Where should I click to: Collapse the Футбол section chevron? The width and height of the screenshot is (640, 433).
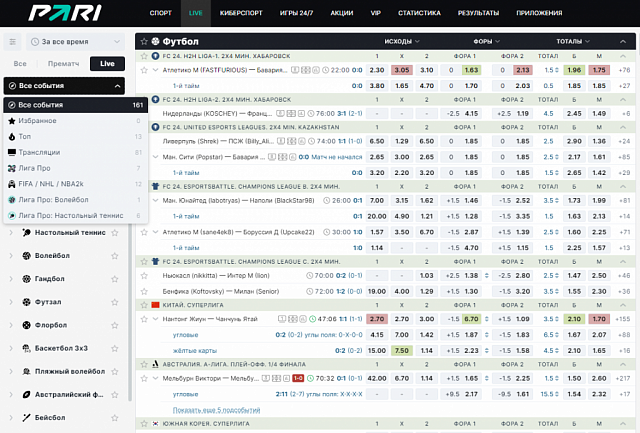point(623,41)
